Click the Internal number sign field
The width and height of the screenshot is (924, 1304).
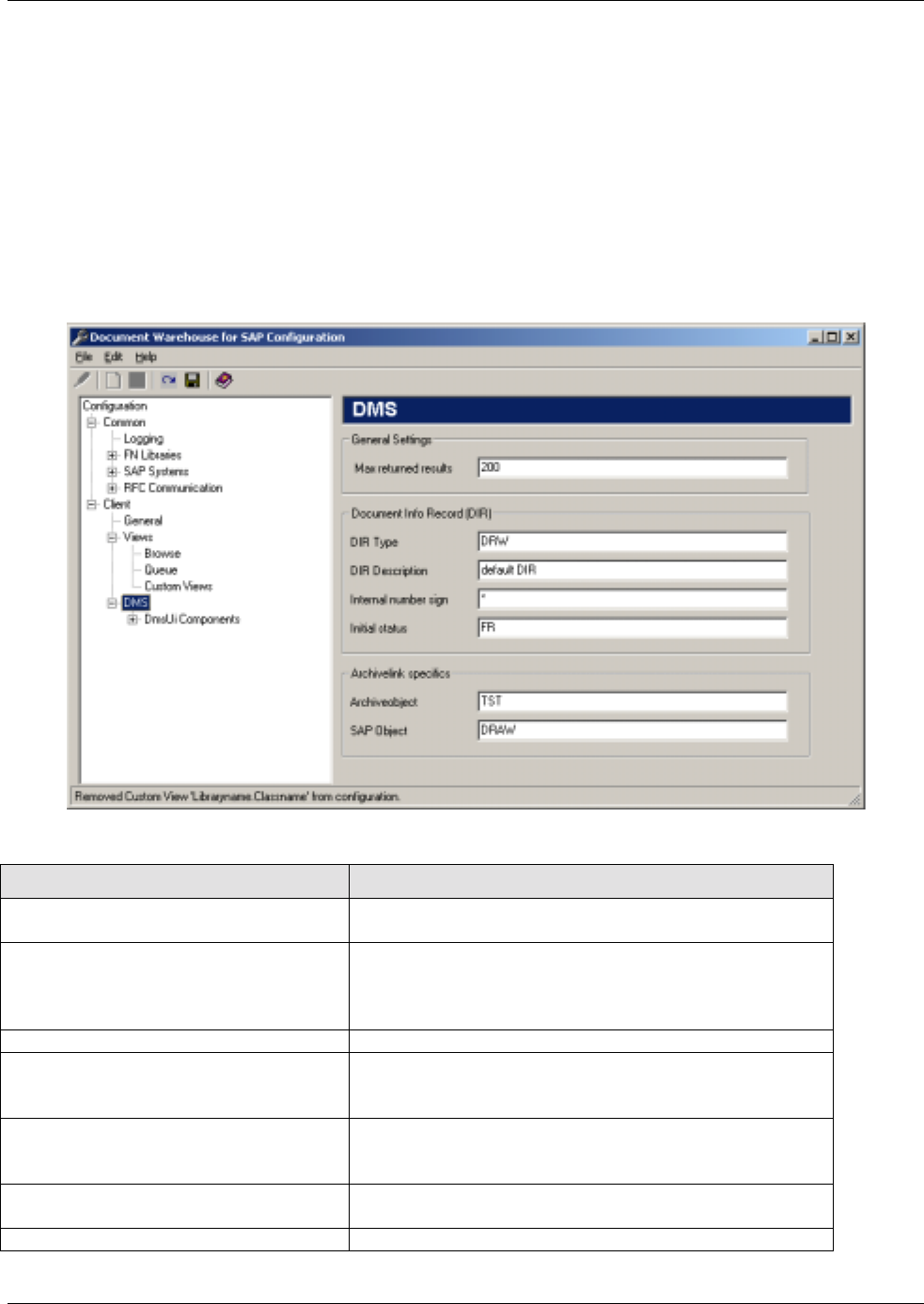point(633,600)
